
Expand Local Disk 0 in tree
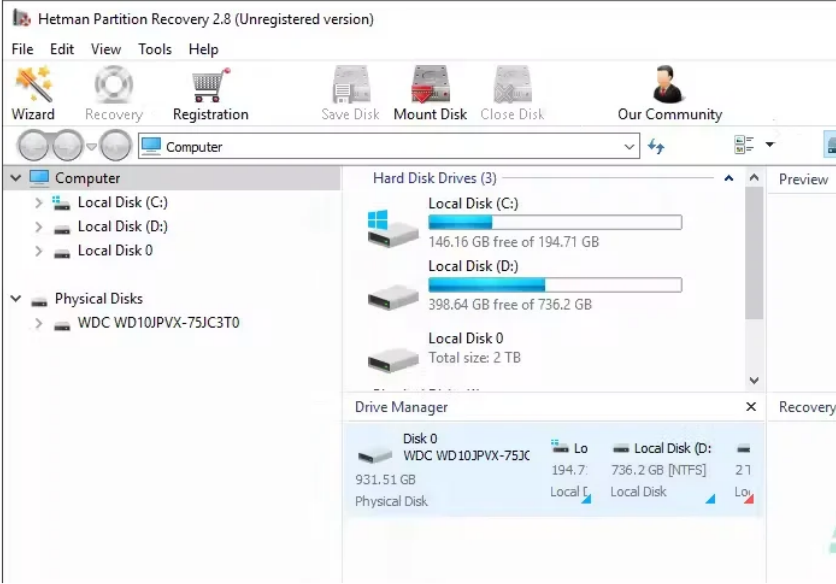38,251
